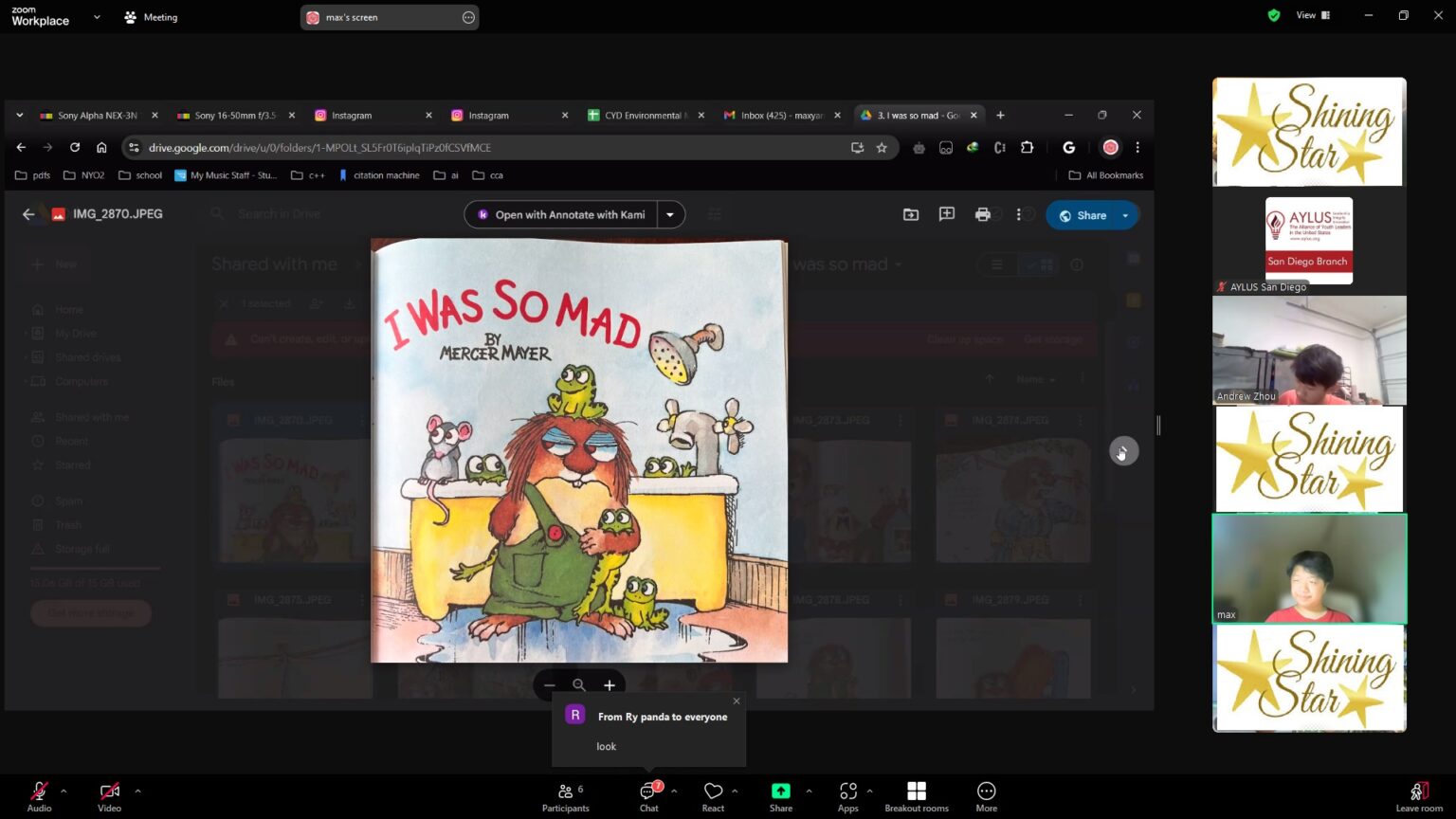Open the View layout menu
Viewport: 1456px width, 819px height.
1313,15
